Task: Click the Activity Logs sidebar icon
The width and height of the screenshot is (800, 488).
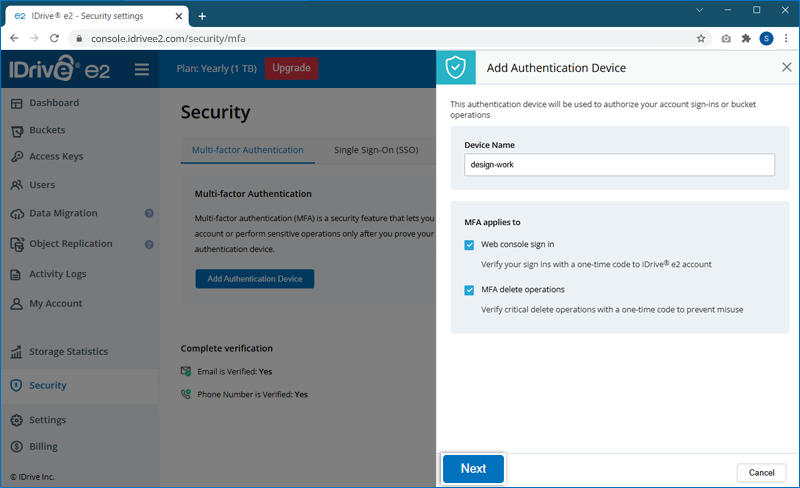Action: coord(17,274)
